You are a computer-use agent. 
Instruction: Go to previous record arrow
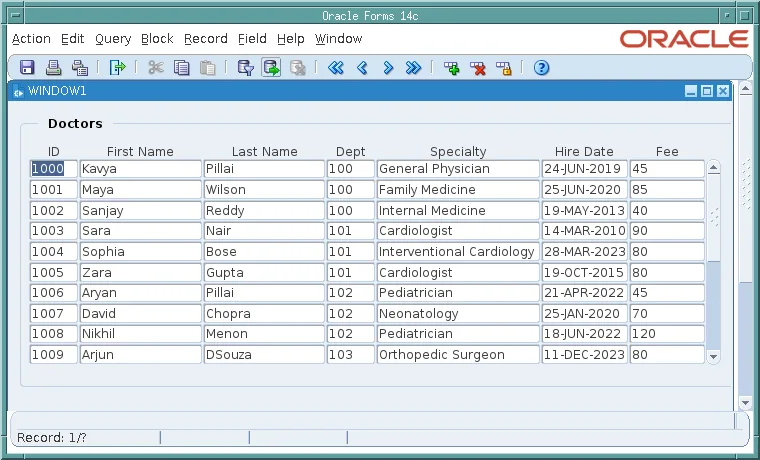coord(362,67)
